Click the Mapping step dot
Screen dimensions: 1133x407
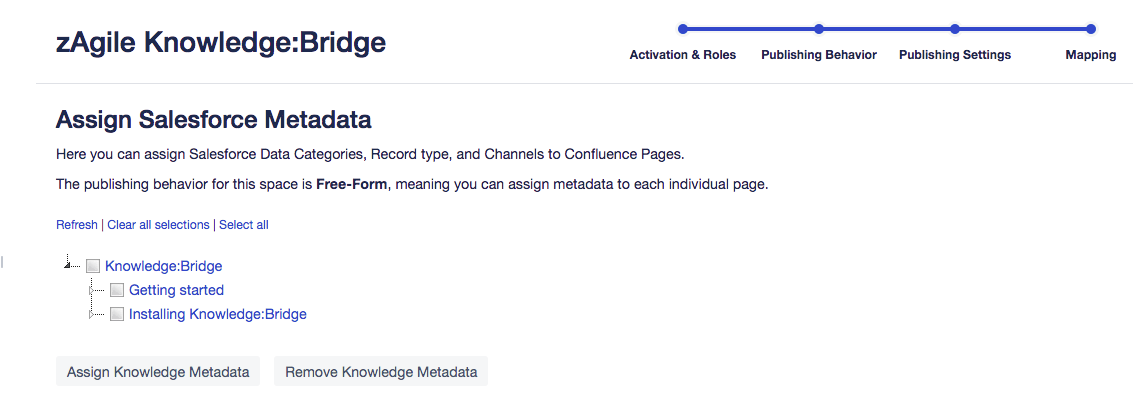1090,29
